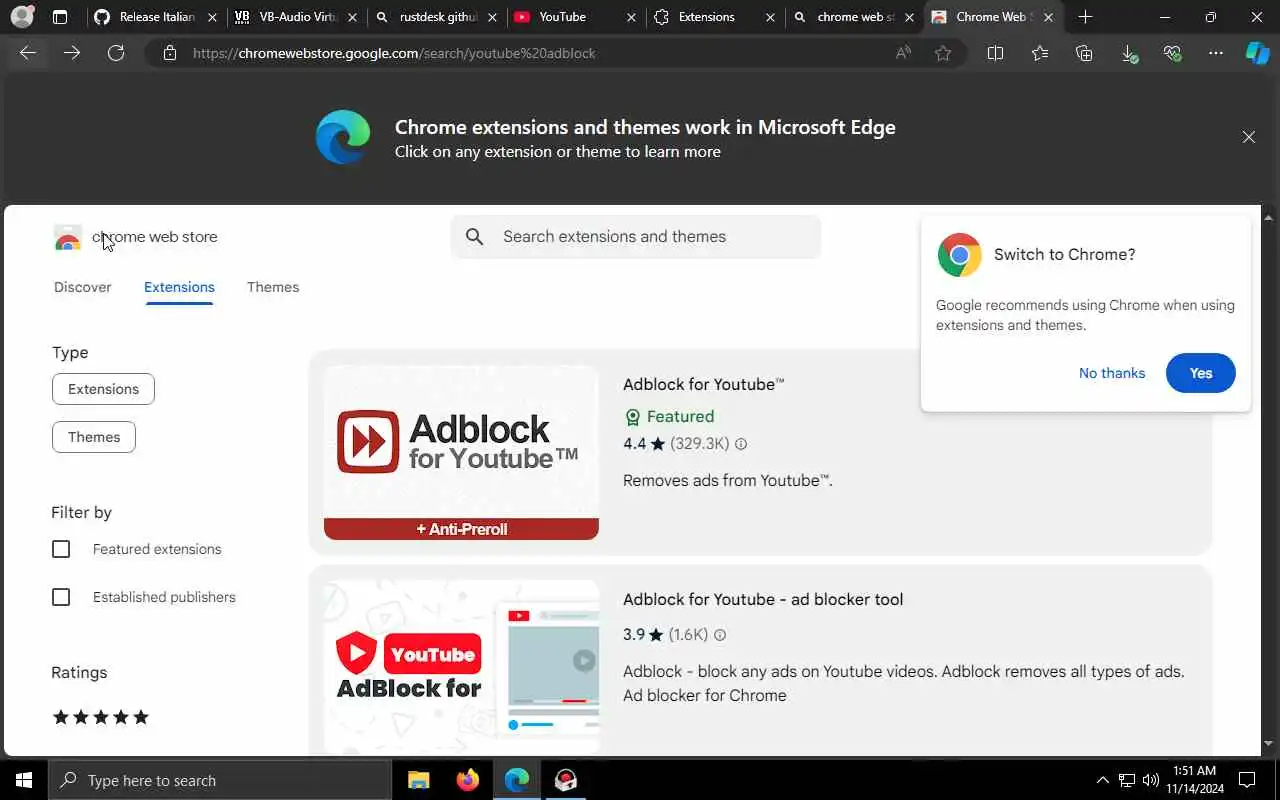Click the browser address bar URL
The image size is (1280, 800).
[x=394, y=53]
